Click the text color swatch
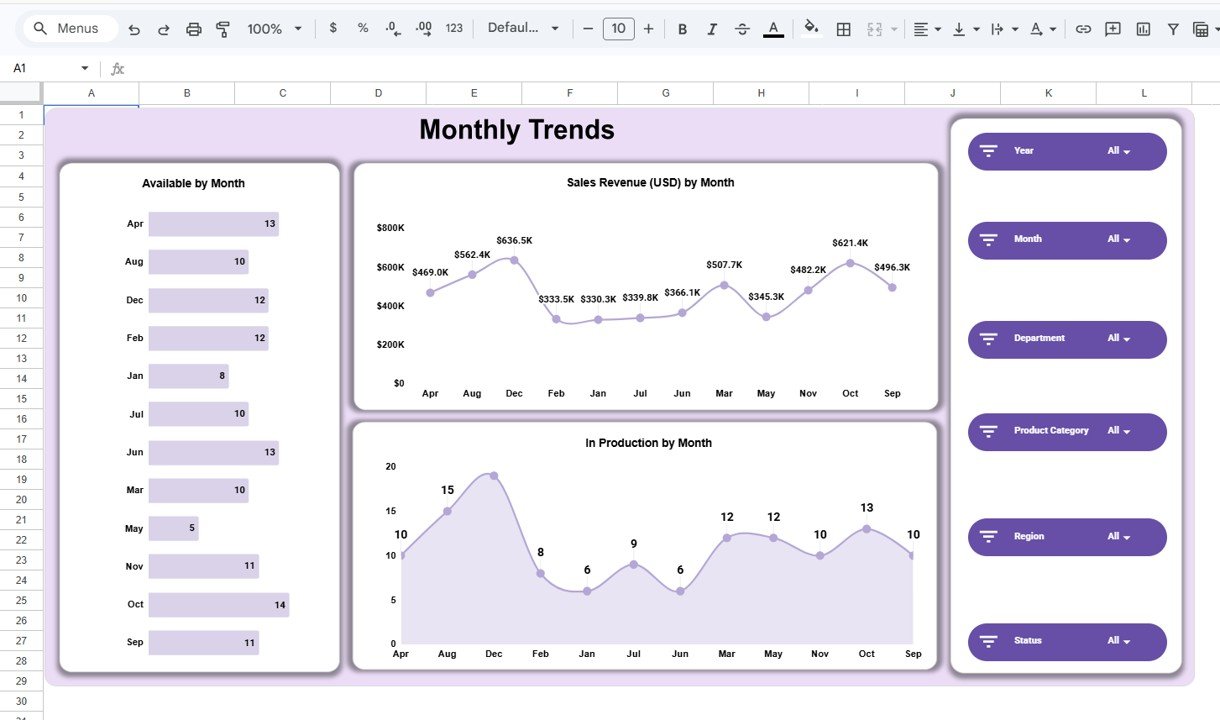 coord(773,28)
